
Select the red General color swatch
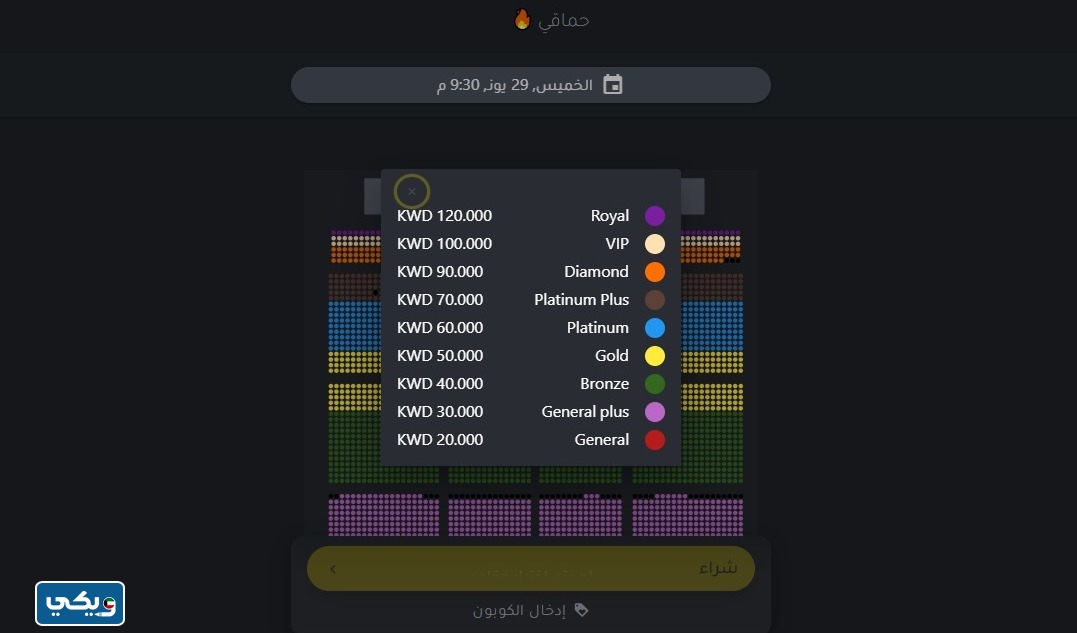click(x=655, y=440)
